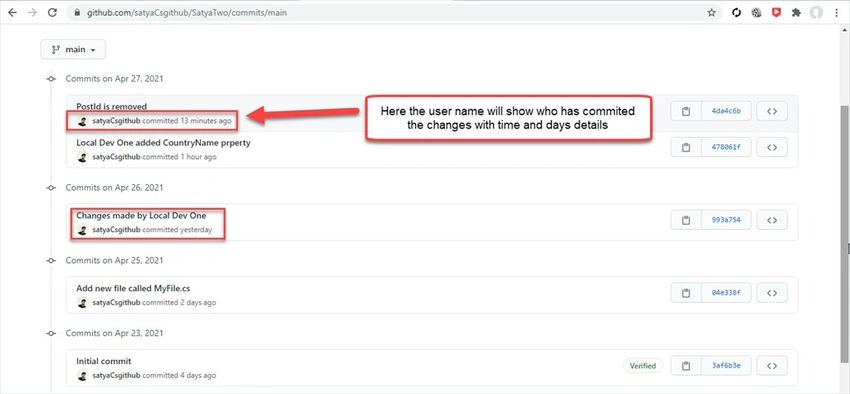Click 'Commits on Apr 27, 2021' heading
Viewport: 850px width, 394px height.
(114, 79)
